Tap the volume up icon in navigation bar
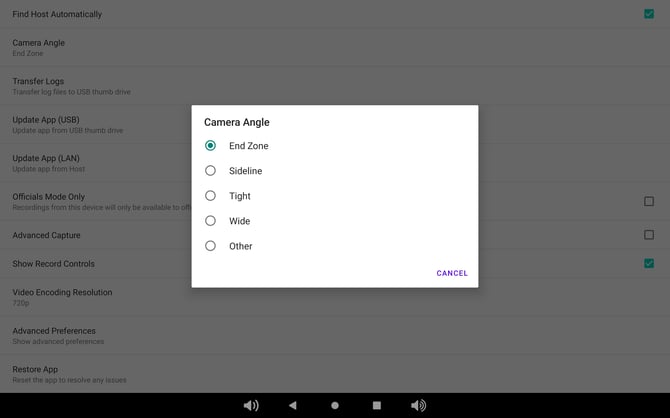 pyautogui.click(x=418, y=405)
